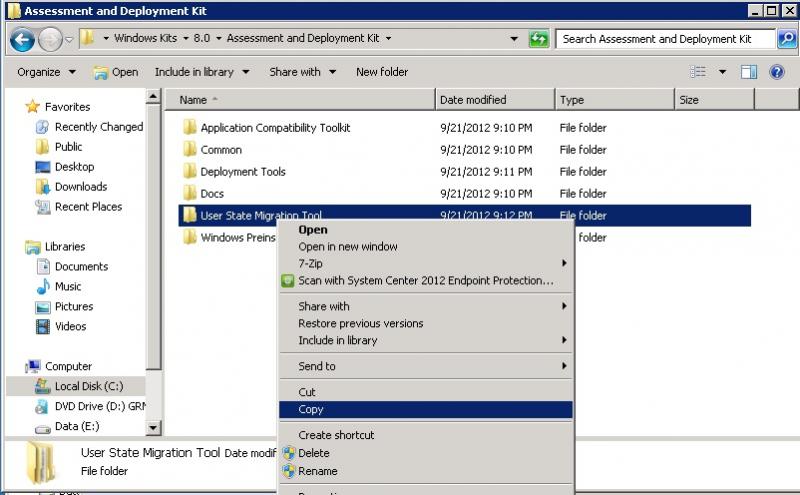The image size is (800, 495).
Task: Click the Recent Places icon
Action: coord(42,207)
